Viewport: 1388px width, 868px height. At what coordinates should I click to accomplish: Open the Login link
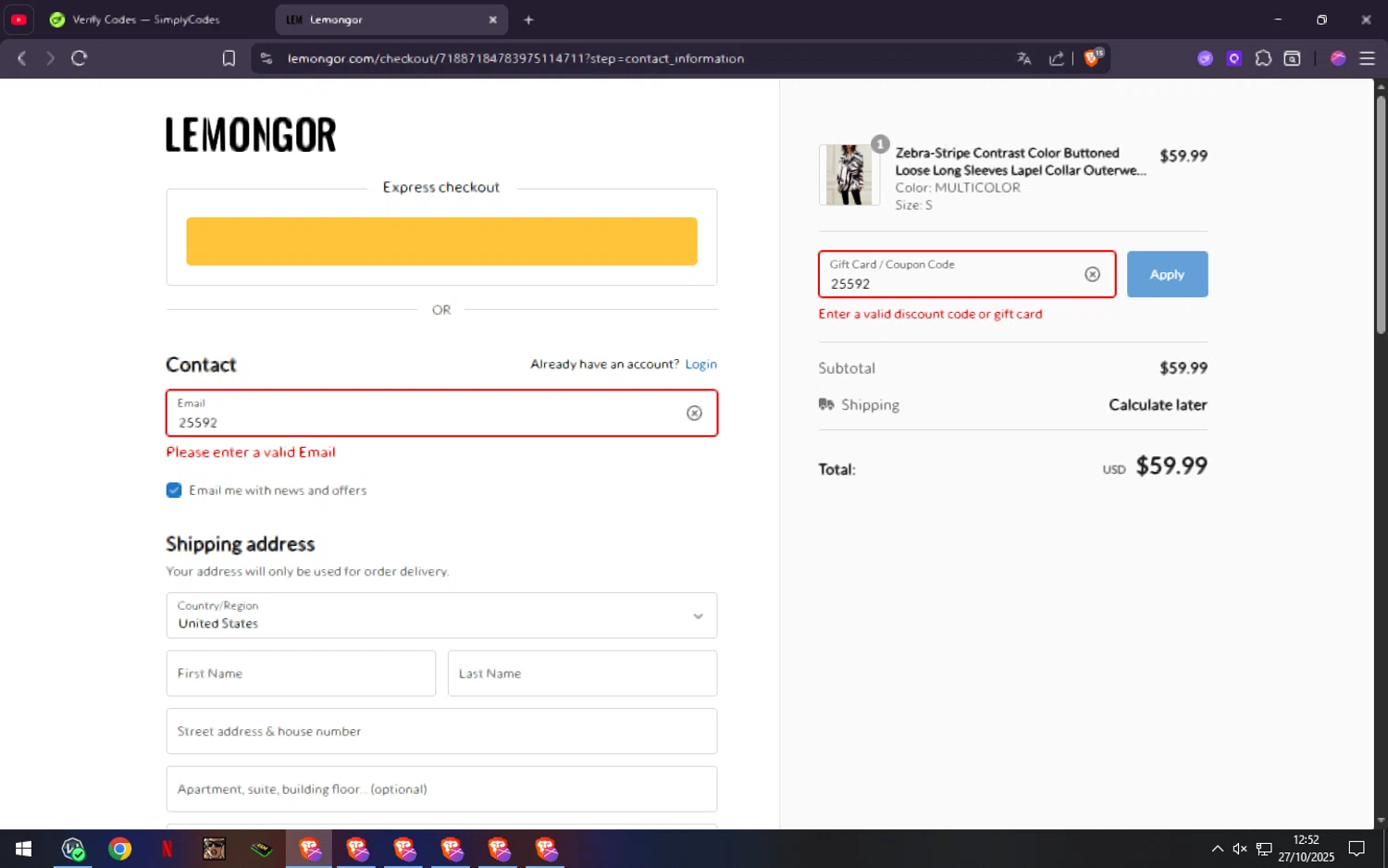700,365
